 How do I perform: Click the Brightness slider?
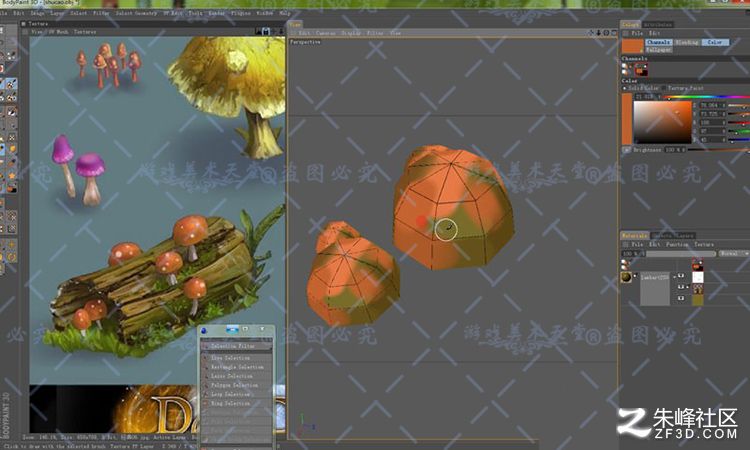click(718, 150)
